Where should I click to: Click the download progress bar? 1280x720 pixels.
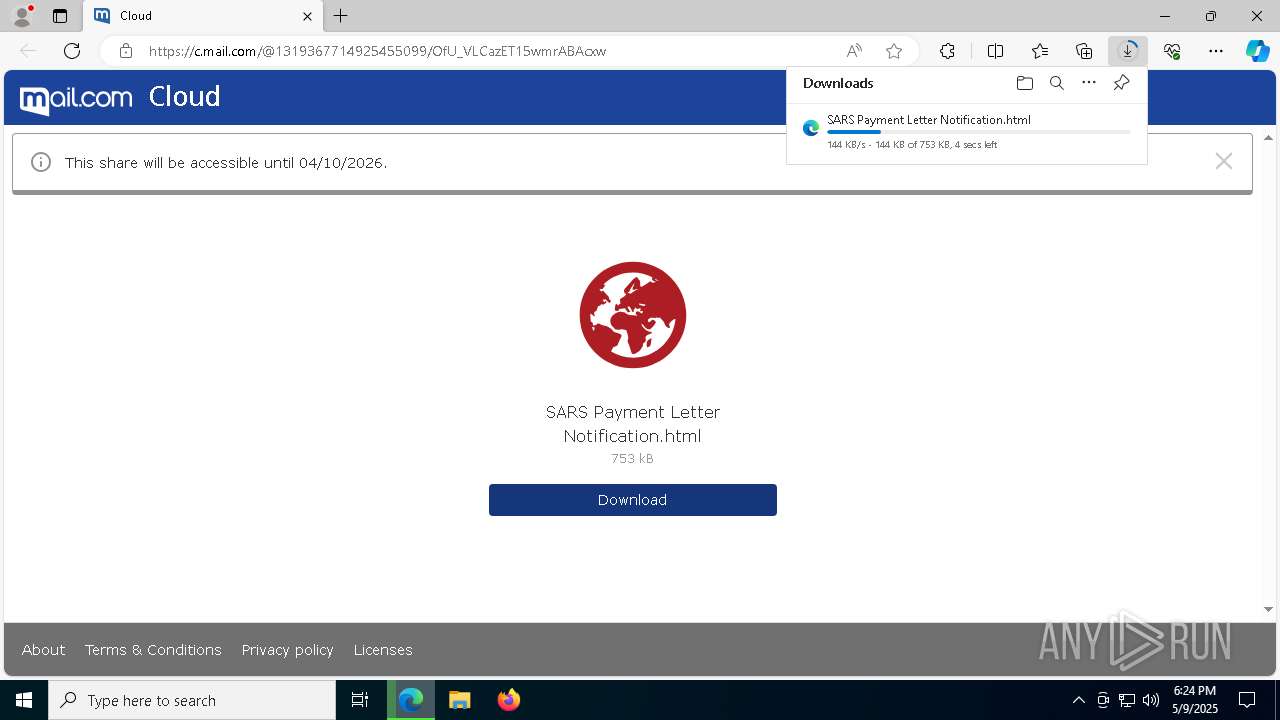978,132
